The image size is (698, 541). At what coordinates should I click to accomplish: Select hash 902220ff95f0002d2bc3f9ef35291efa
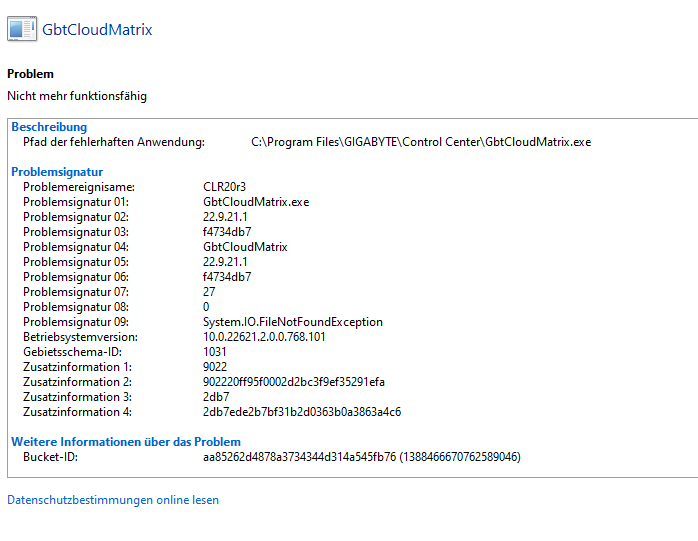point(294,382)
